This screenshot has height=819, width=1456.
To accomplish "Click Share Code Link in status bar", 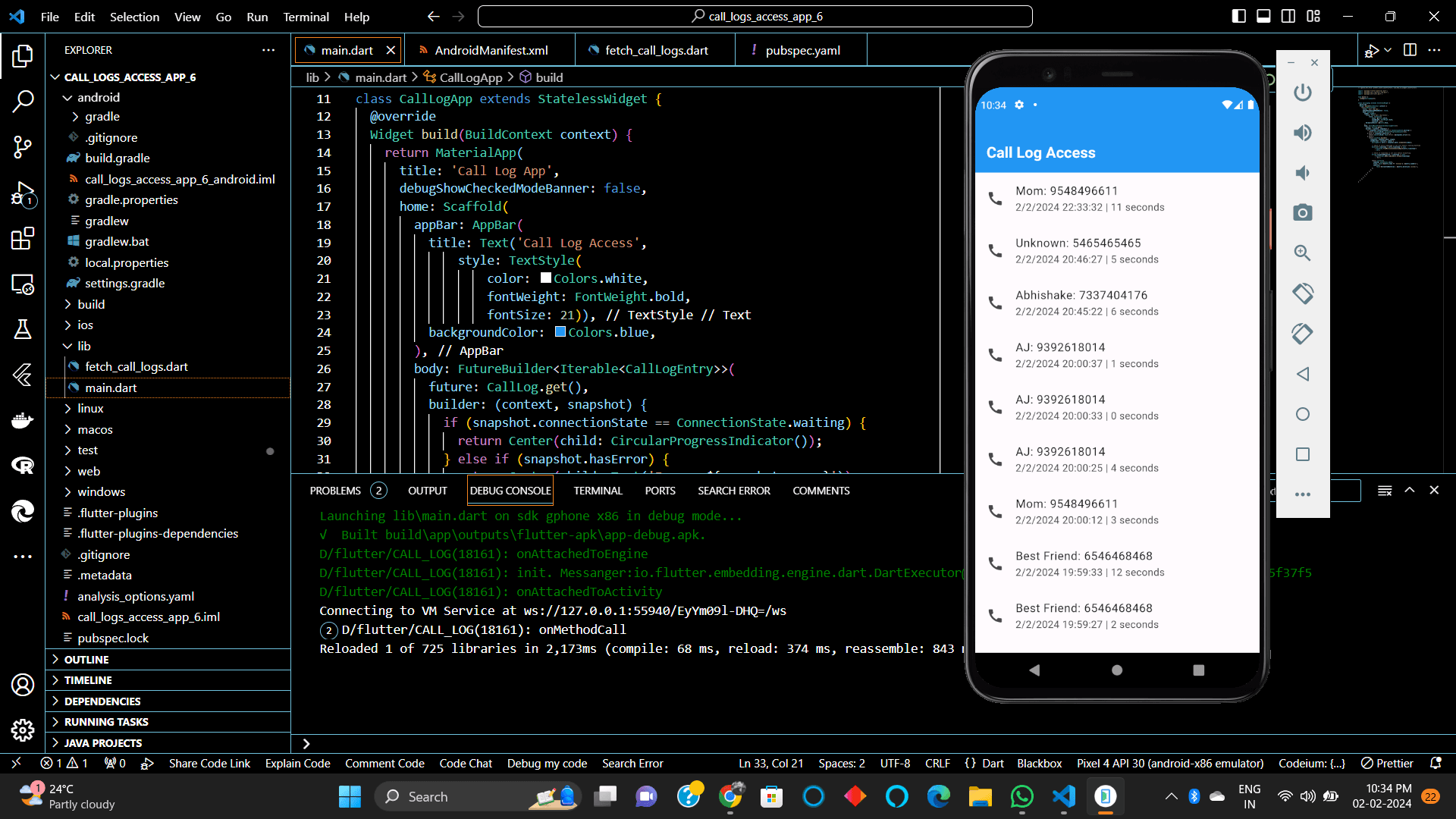I will 209,764.
